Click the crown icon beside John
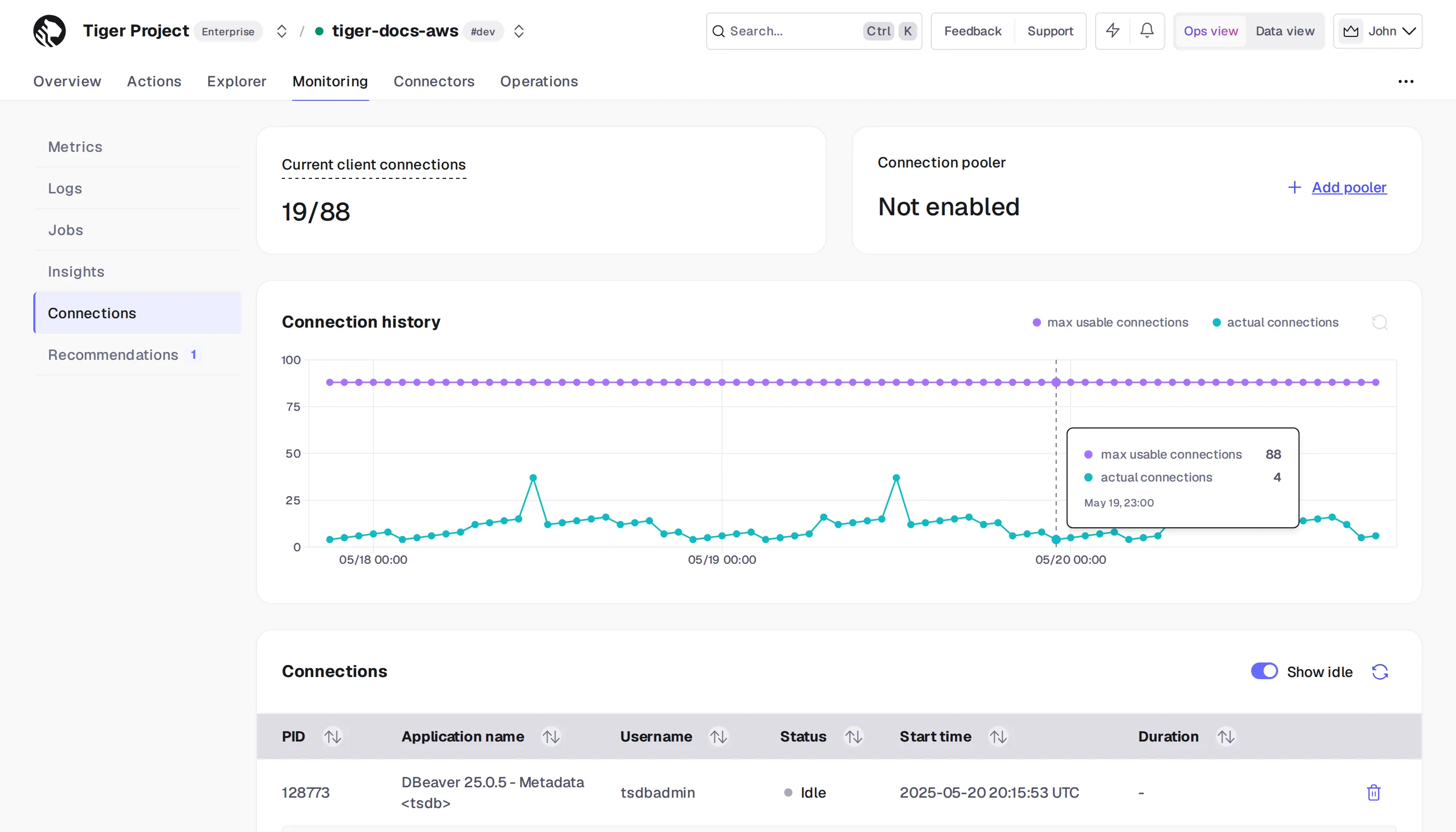The image size is (1456, 832). (1351, 31)
